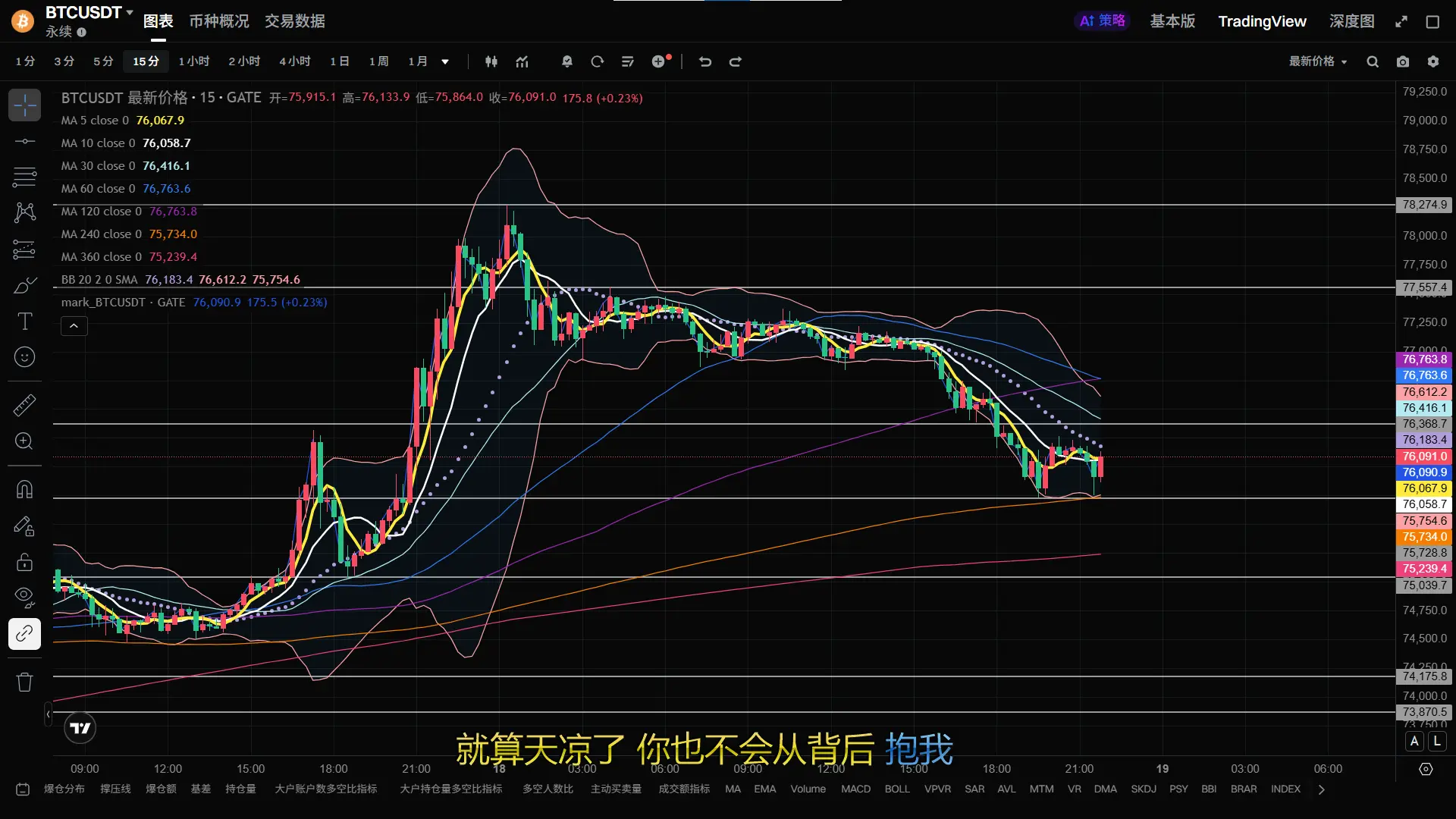Open the ruler measure tool
1456x819 pixels.
point(24,405)
